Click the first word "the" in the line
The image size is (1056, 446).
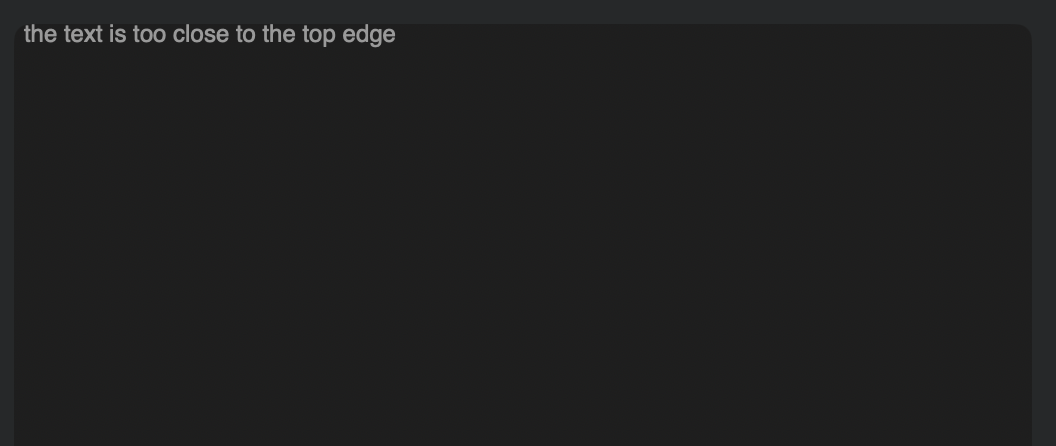click(40, 35)
